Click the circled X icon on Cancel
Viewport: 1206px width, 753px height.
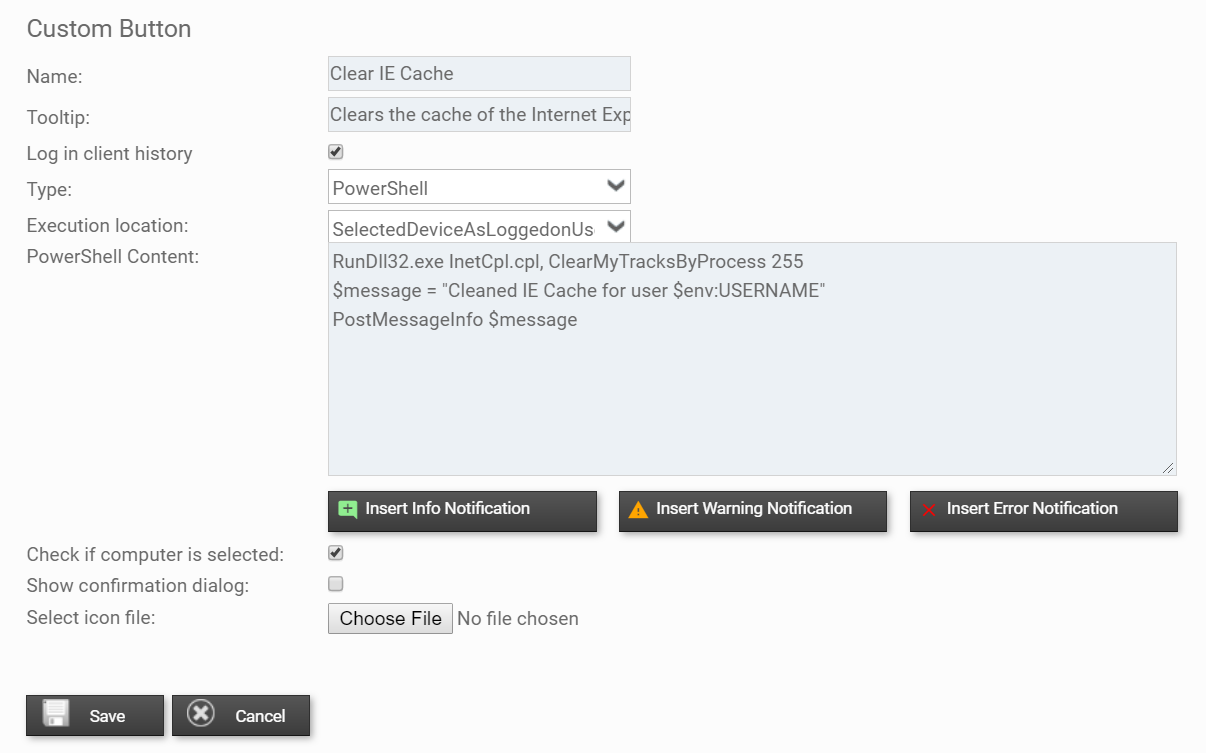201,714
